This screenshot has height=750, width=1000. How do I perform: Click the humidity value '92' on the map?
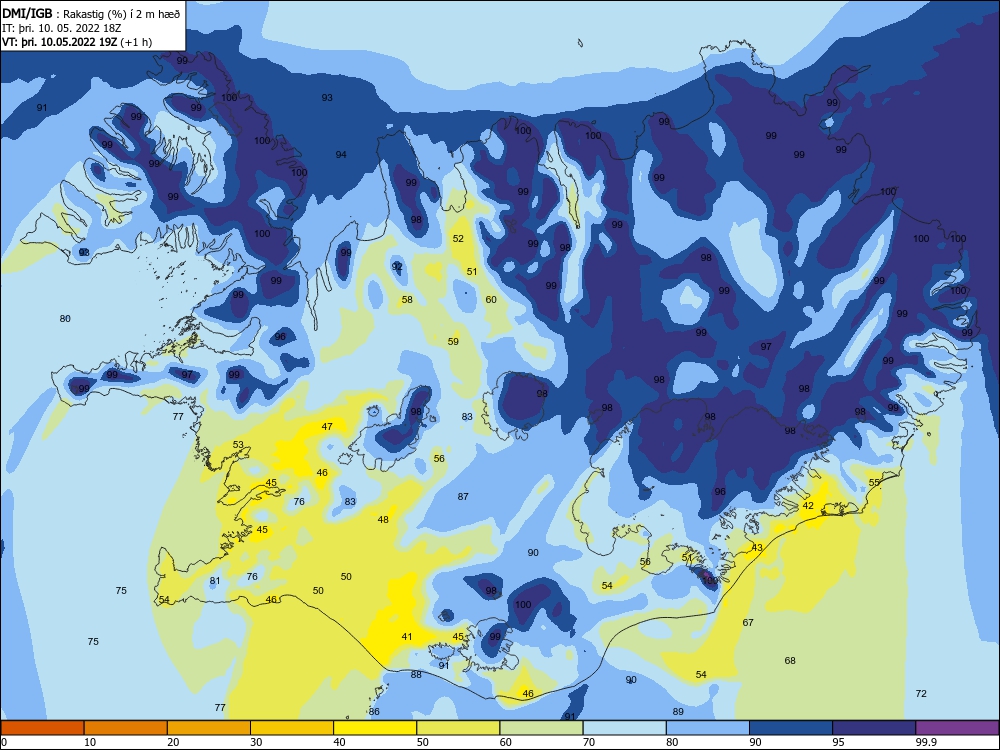tap(397, 266)
